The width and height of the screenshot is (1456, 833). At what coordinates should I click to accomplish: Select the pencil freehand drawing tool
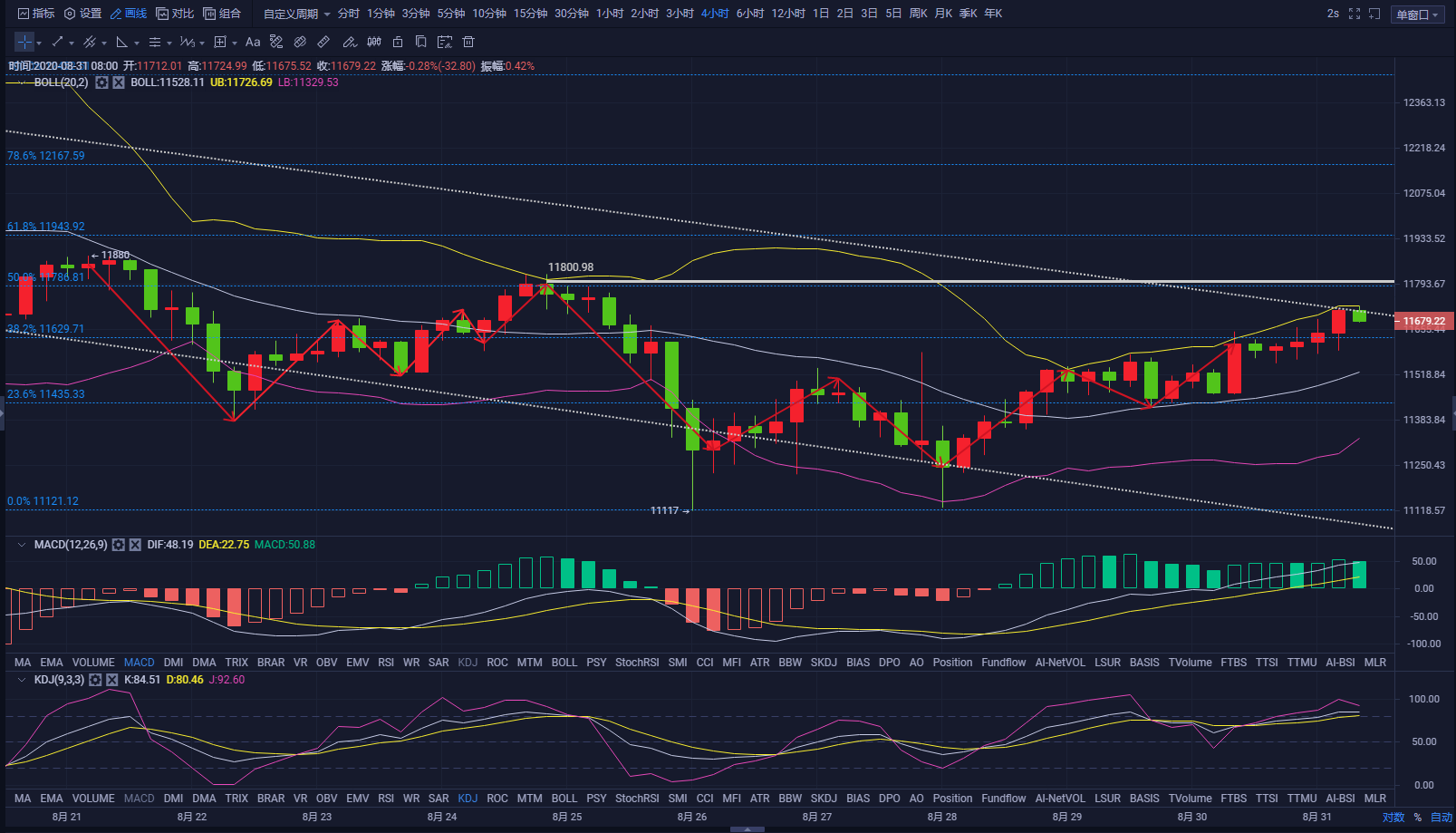point(349,42)
